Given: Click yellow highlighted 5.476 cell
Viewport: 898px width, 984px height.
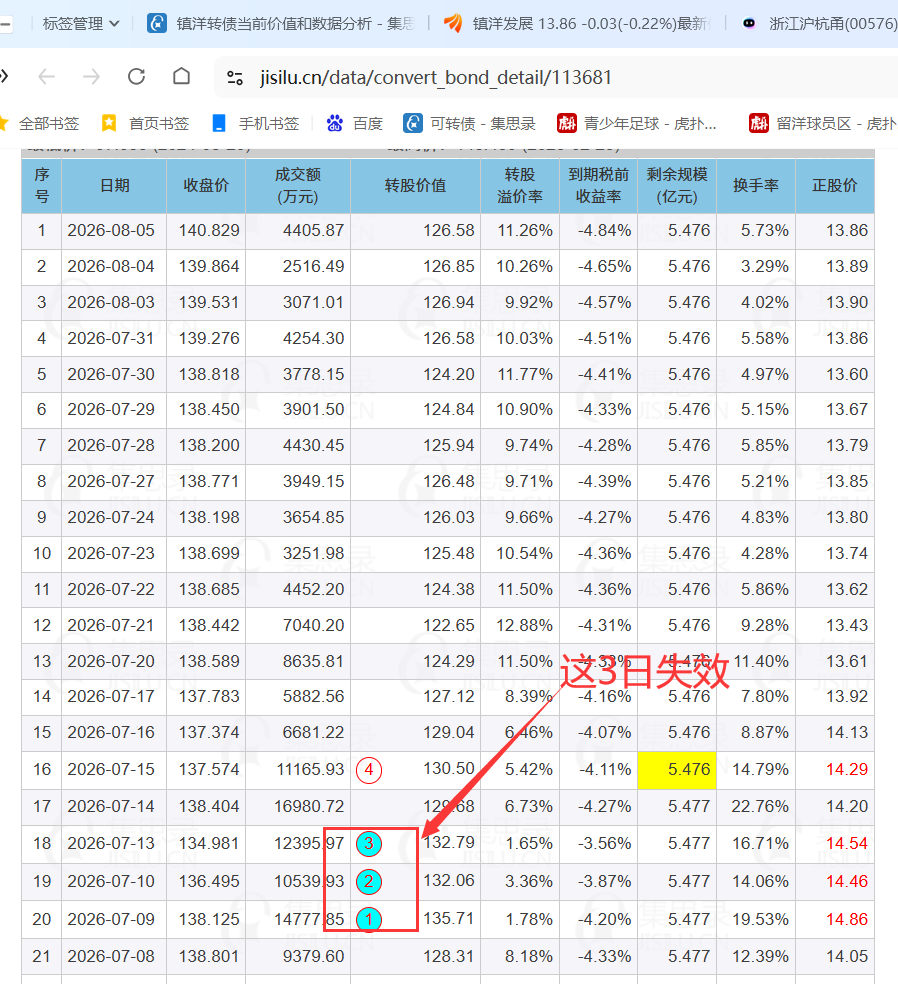Looking at the screenshot, I should coord(677,770).
